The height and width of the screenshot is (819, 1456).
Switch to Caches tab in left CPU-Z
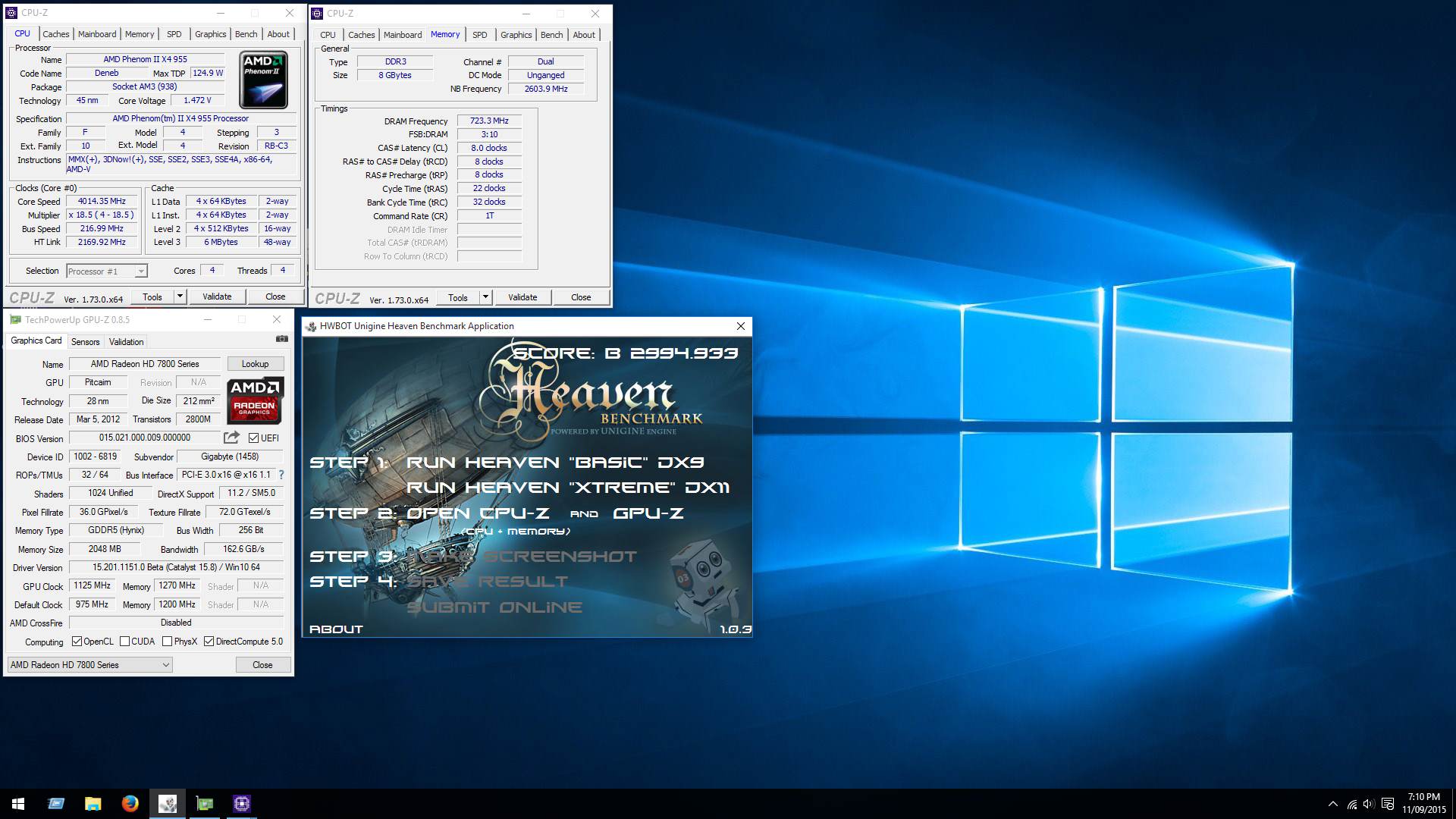55,34
